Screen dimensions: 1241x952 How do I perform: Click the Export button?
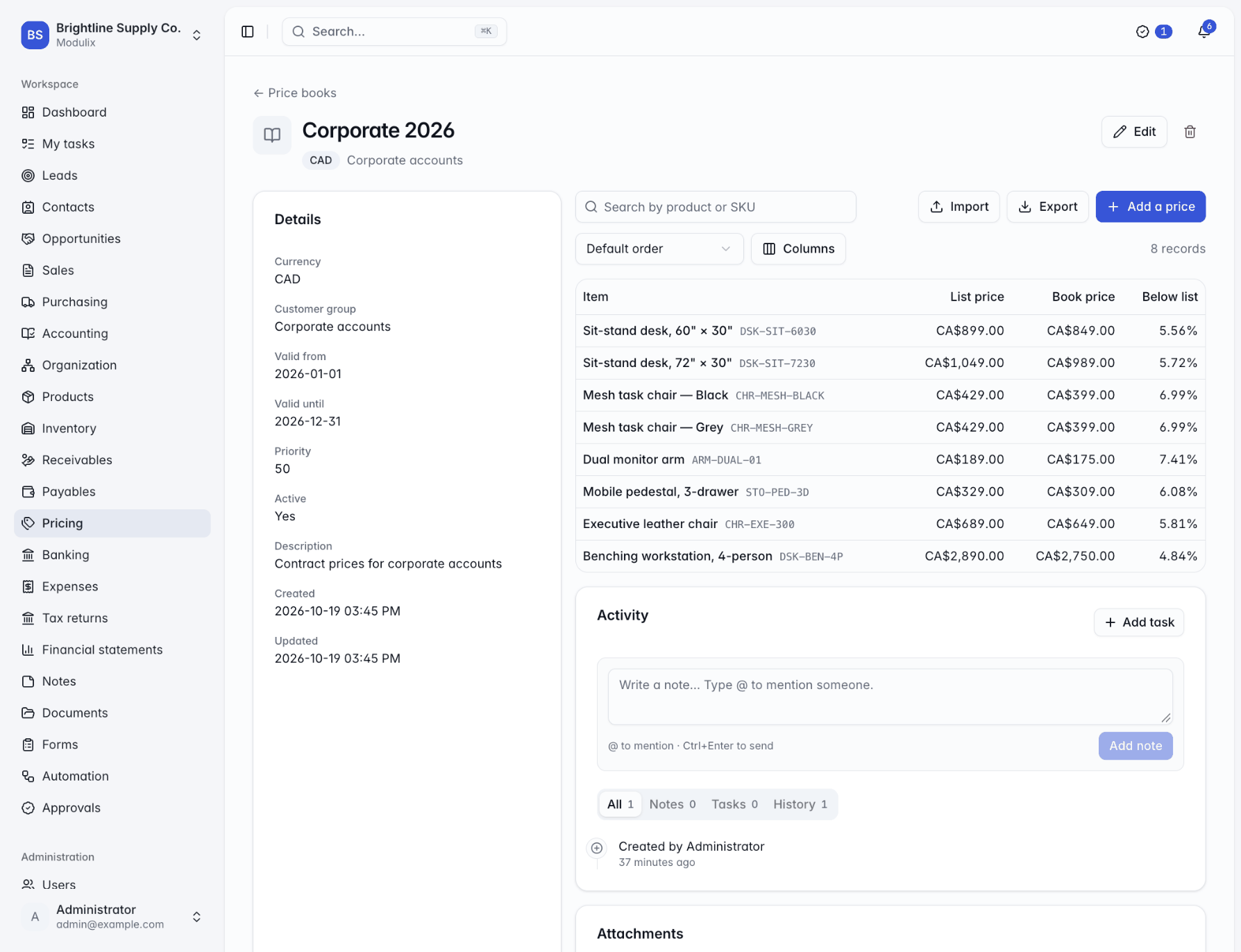pos(1047,207)
